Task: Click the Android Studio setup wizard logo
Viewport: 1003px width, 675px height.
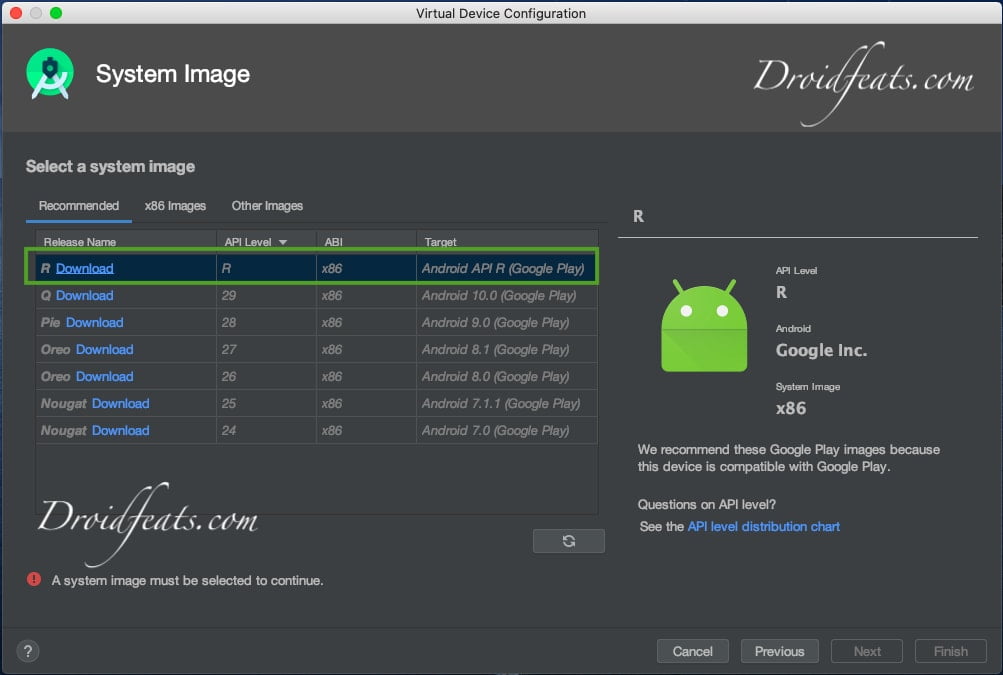Action: (48, 74)
